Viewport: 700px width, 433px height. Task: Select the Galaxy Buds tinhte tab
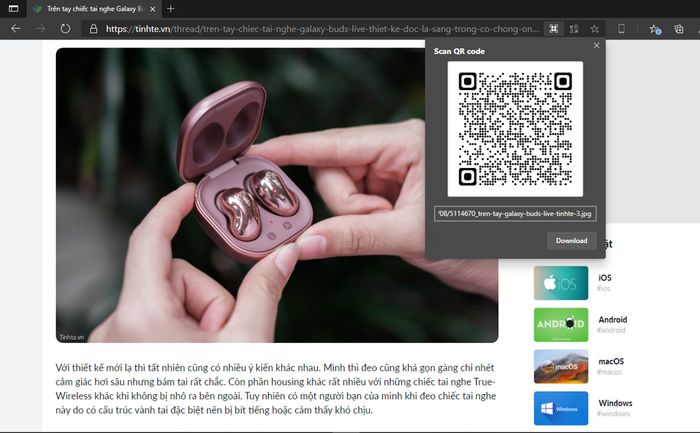pyautogui.click(x=92, y=8)
